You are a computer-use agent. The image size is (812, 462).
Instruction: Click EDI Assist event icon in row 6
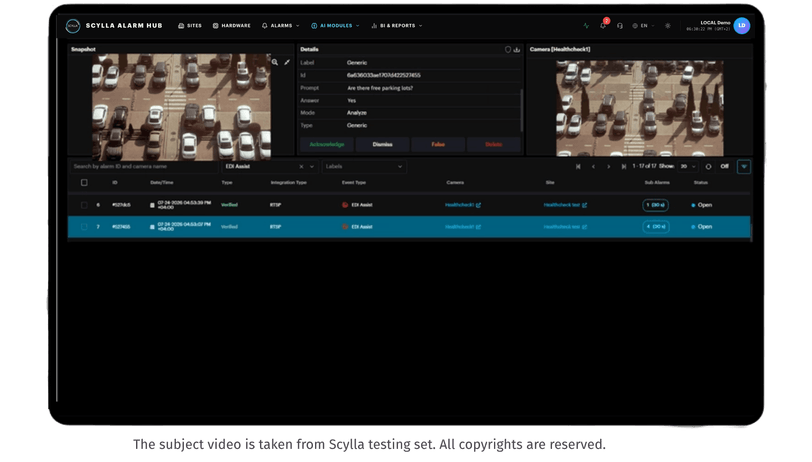345,205
